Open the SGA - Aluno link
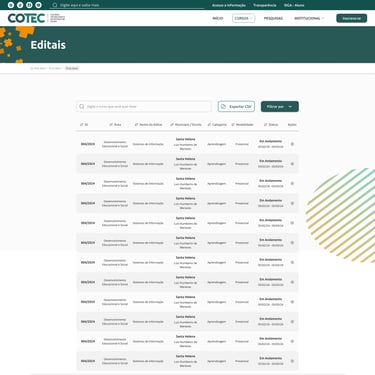 (x=294, y=5)
